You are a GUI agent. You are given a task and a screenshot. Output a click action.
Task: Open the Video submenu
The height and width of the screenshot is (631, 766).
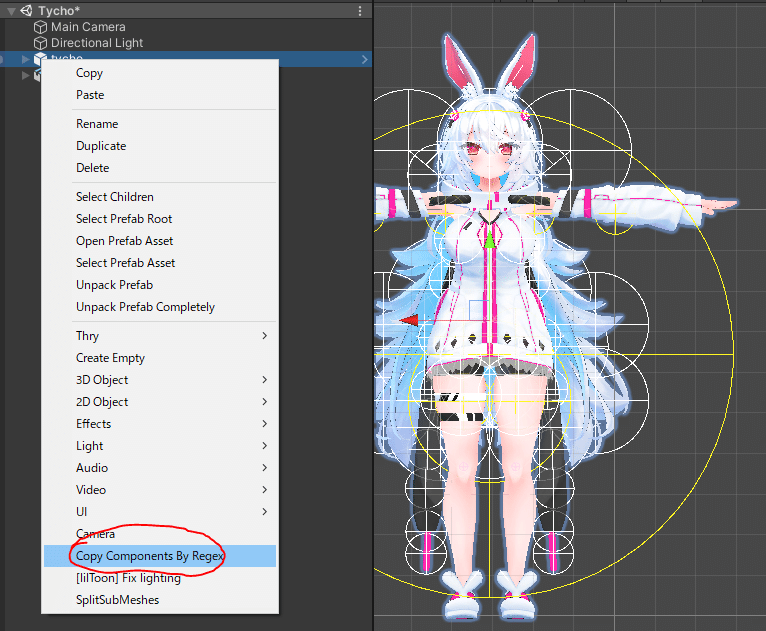click(160, 490)
